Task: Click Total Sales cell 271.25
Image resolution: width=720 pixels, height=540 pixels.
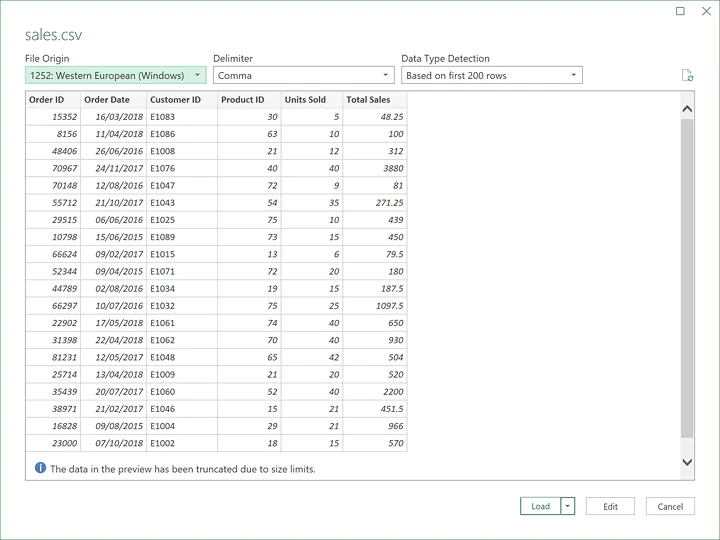Action: pos(375,202)
